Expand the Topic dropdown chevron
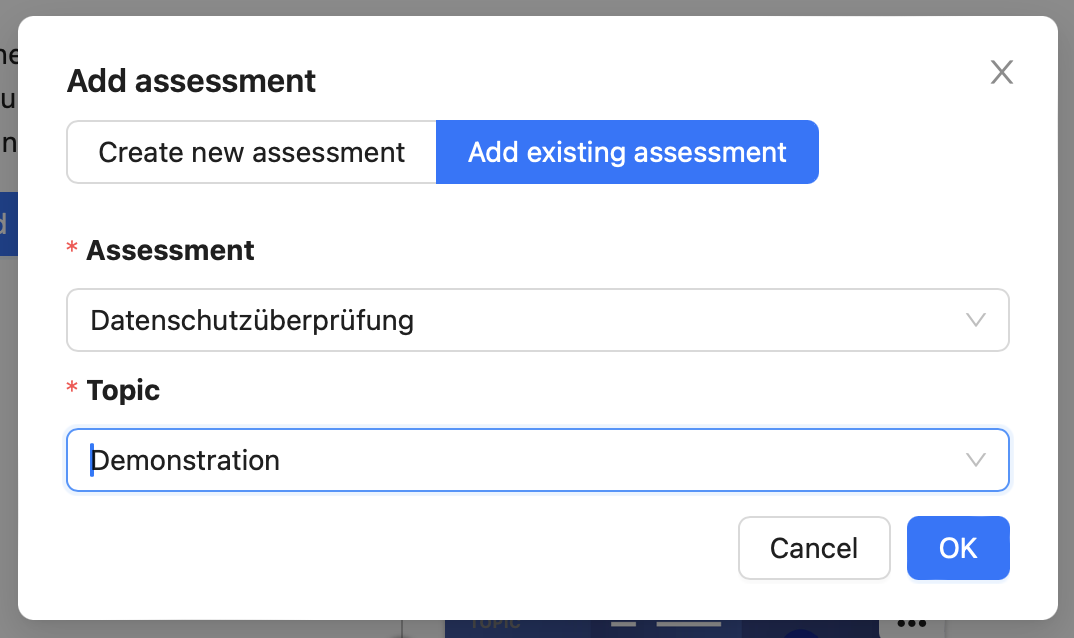This screenshot has width=1074, height=638. pos(975,460)
